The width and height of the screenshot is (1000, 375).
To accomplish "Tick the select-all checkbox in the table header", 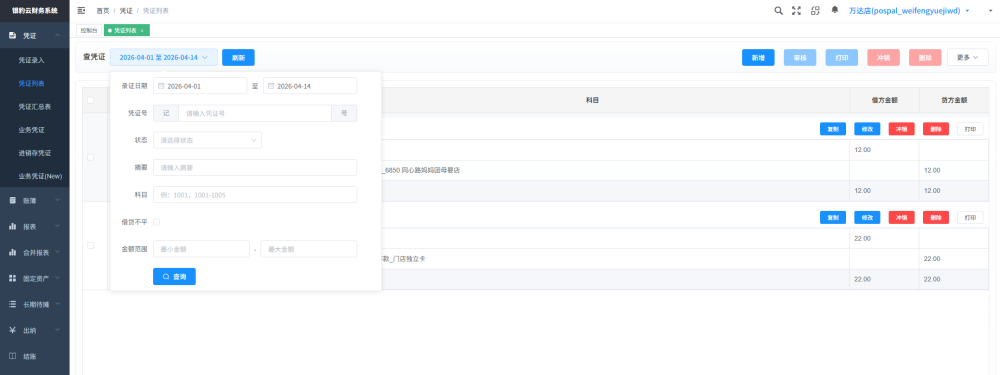I will pos(90,100).
